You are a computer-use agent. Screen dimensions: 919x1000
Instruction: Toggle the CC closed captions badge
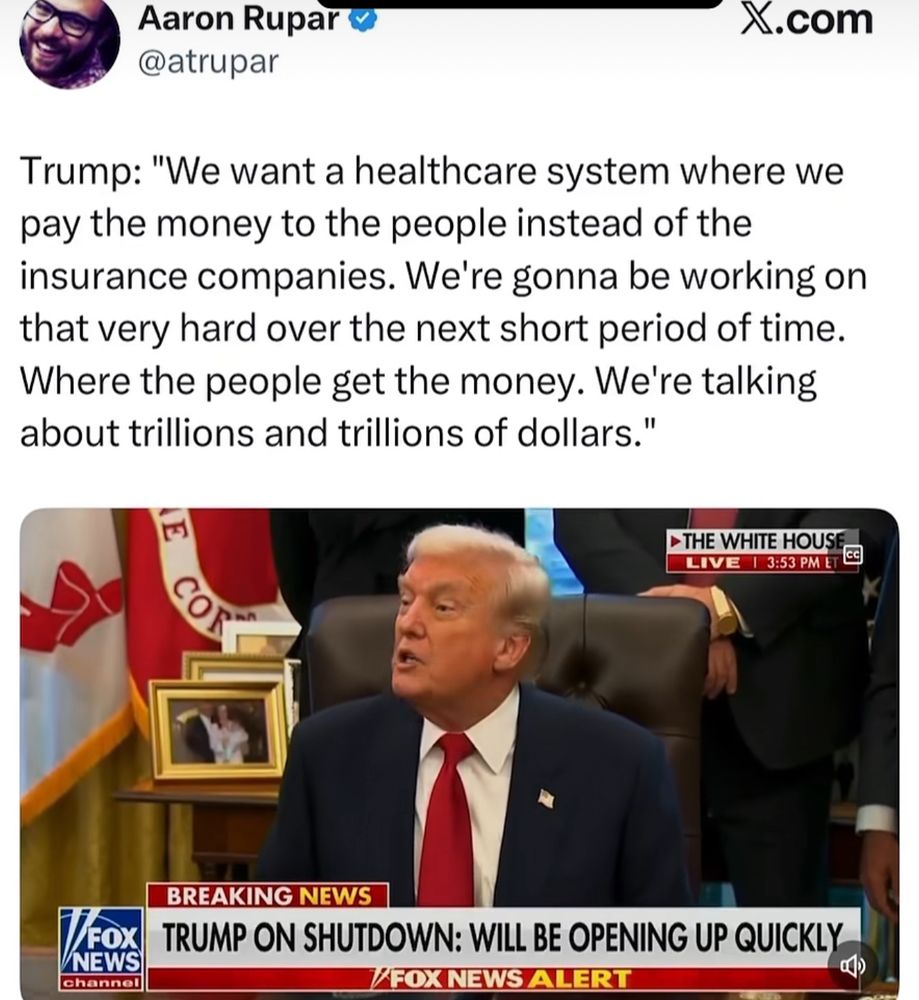pyautogui.click(x=852, y=555)
